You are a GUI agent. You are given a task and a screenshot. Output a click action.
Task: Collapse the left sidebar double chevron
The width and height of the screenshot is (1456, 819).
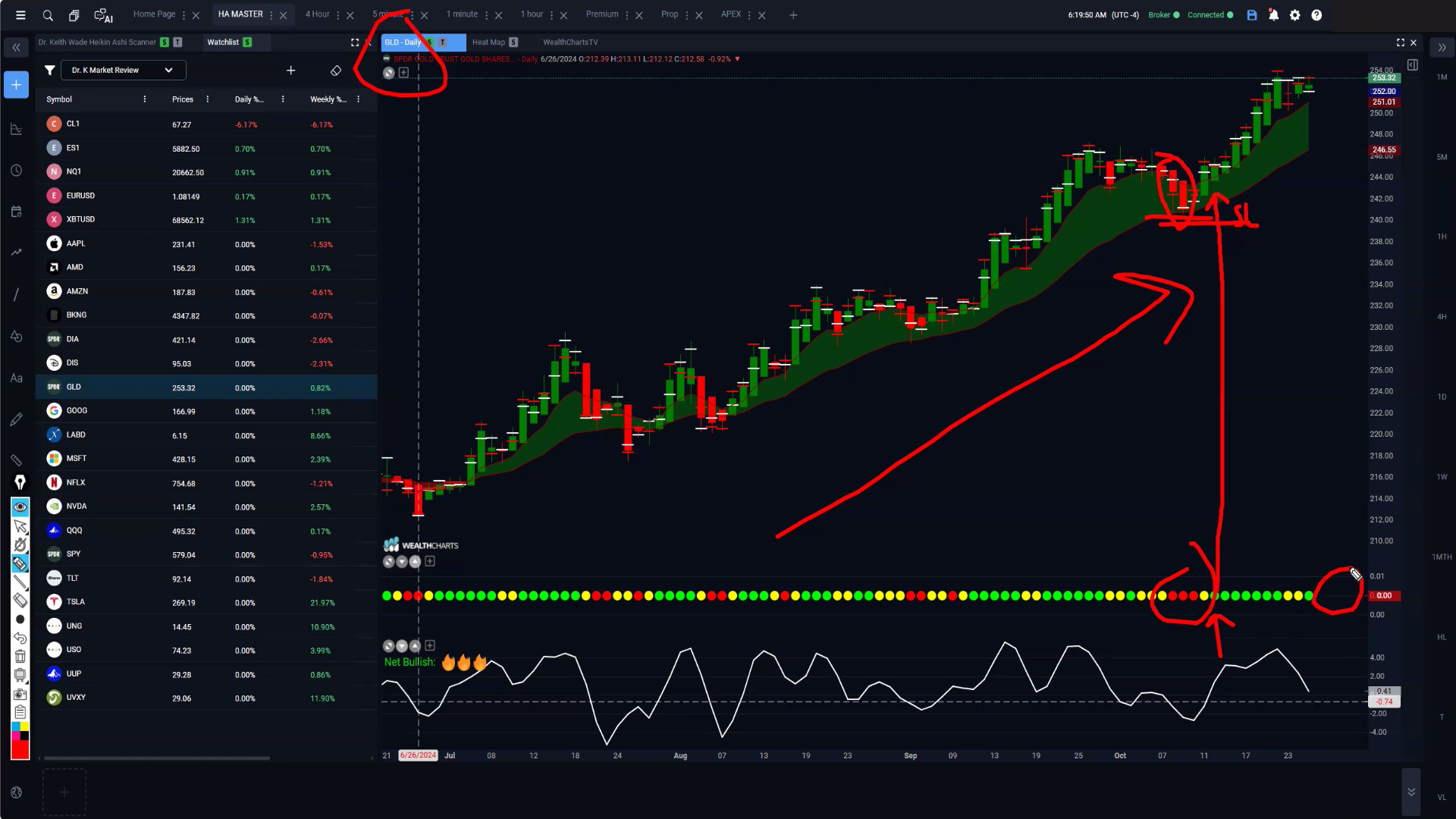(x=16, y=47)
